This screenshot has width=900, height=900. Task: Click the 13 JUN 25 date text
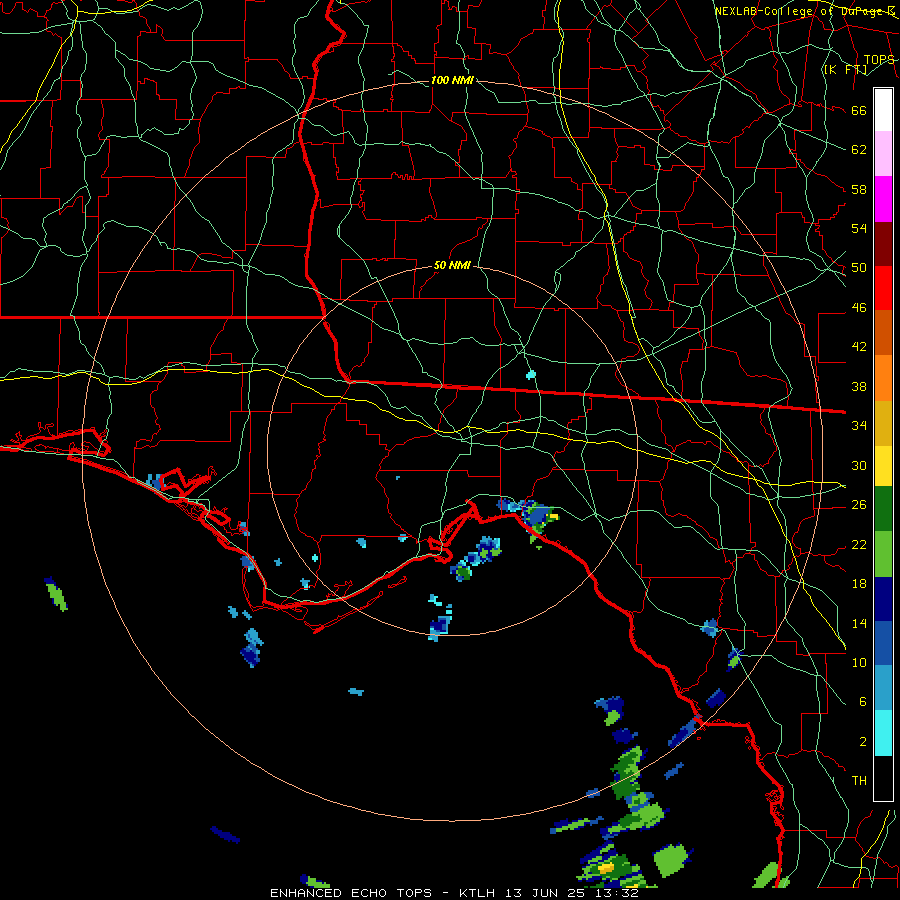544,893
